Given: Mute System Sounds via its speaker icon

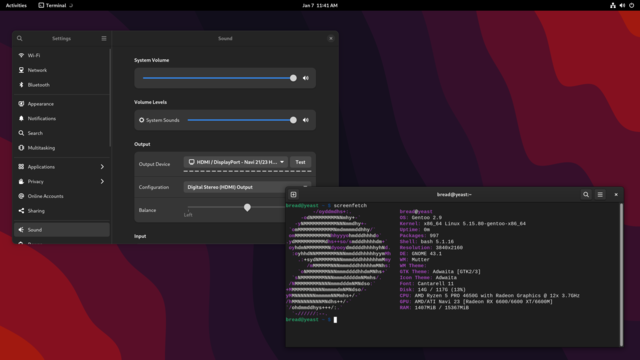Looking at the screenshot, I should 306,120.
